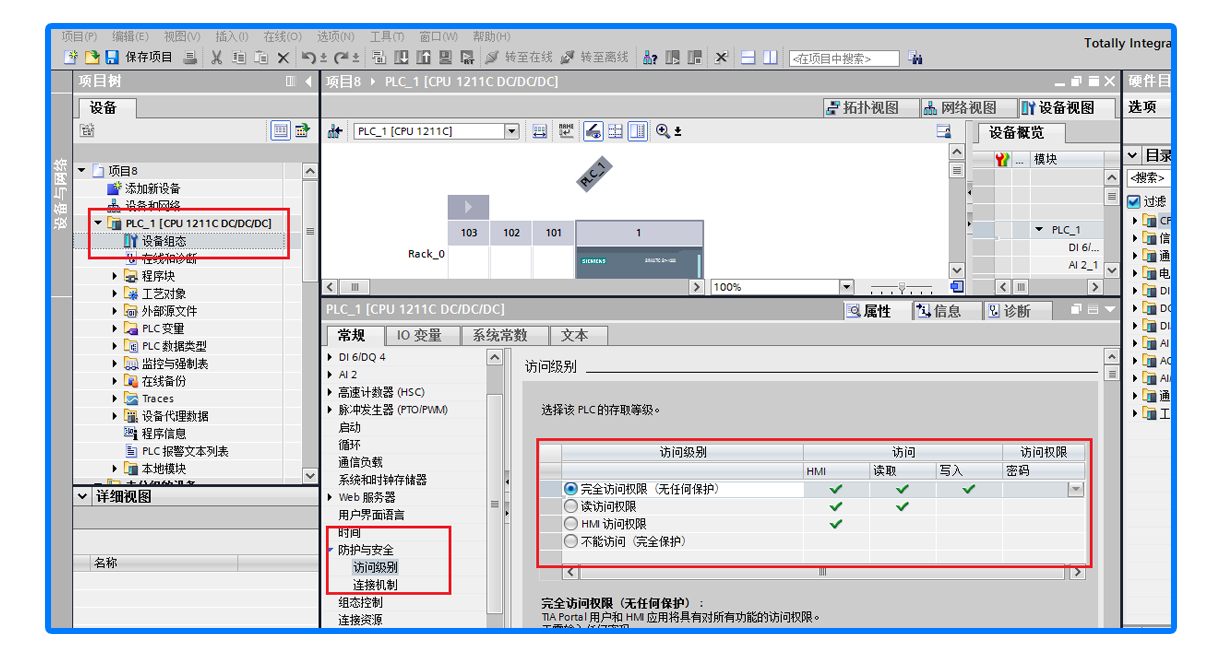Click the 在项目中搜索 search field
This screenshot has height=650, width=1214.
[x=843, y=59]
